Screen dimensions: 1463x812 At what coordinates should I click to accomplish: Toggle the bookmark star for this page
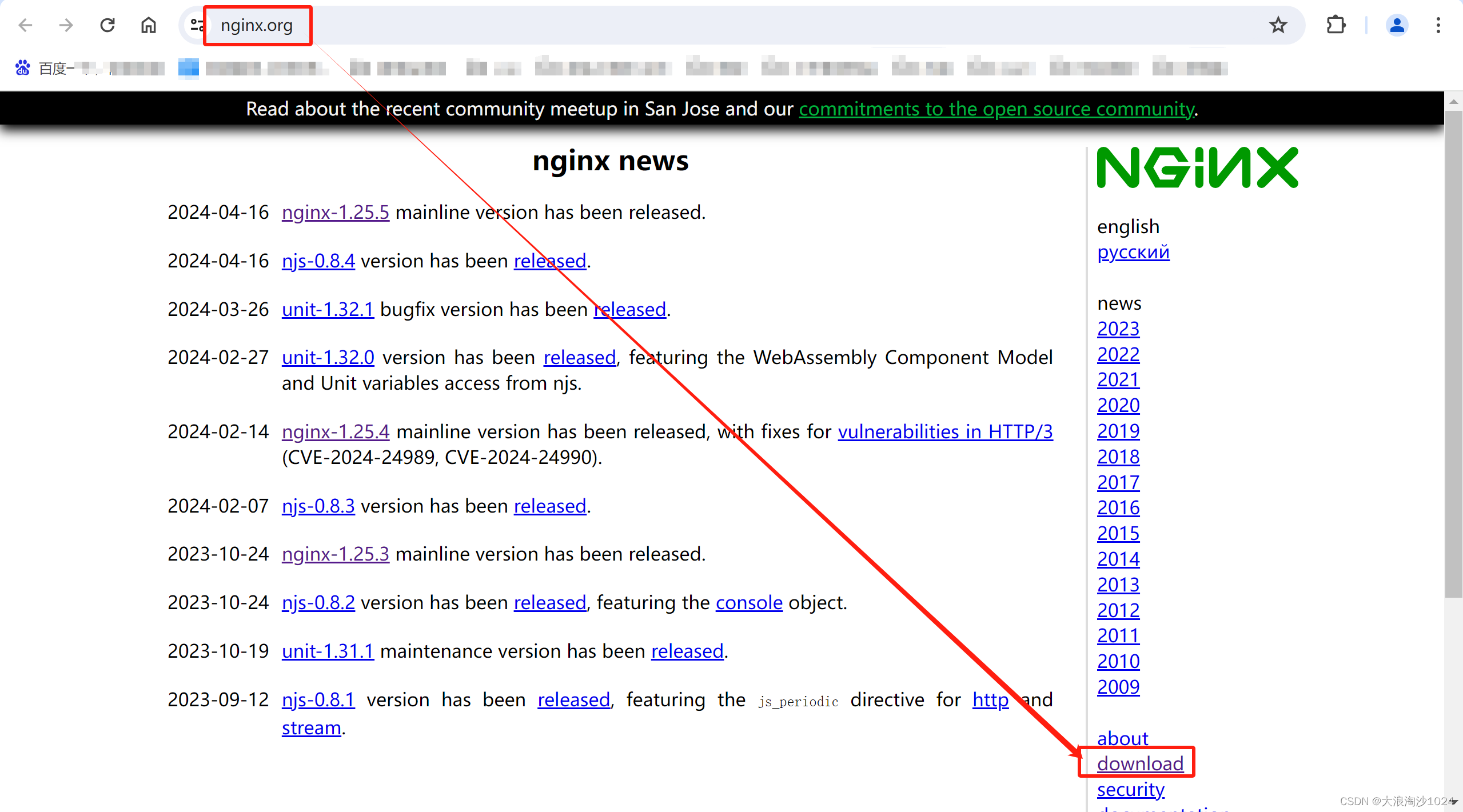click(x=1278, y=25)
